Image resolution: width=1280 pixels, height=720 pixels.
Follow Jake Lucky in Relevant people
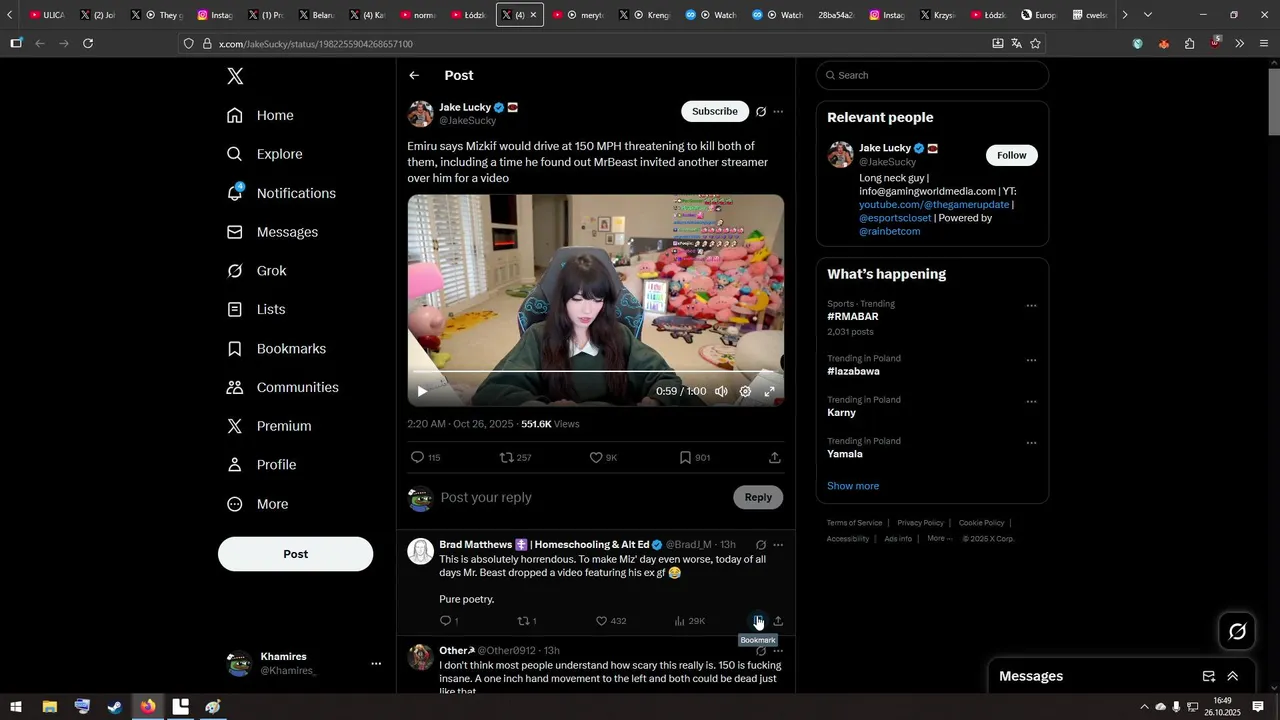tap(1012, 155)
